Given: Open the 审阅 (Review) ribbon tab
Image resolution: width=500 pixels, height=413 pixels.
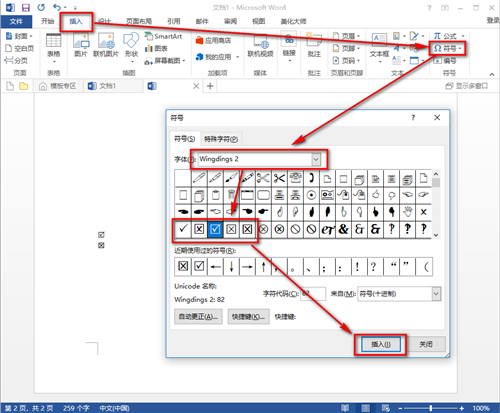Looking at the screenshot, I should click(230, 21).
